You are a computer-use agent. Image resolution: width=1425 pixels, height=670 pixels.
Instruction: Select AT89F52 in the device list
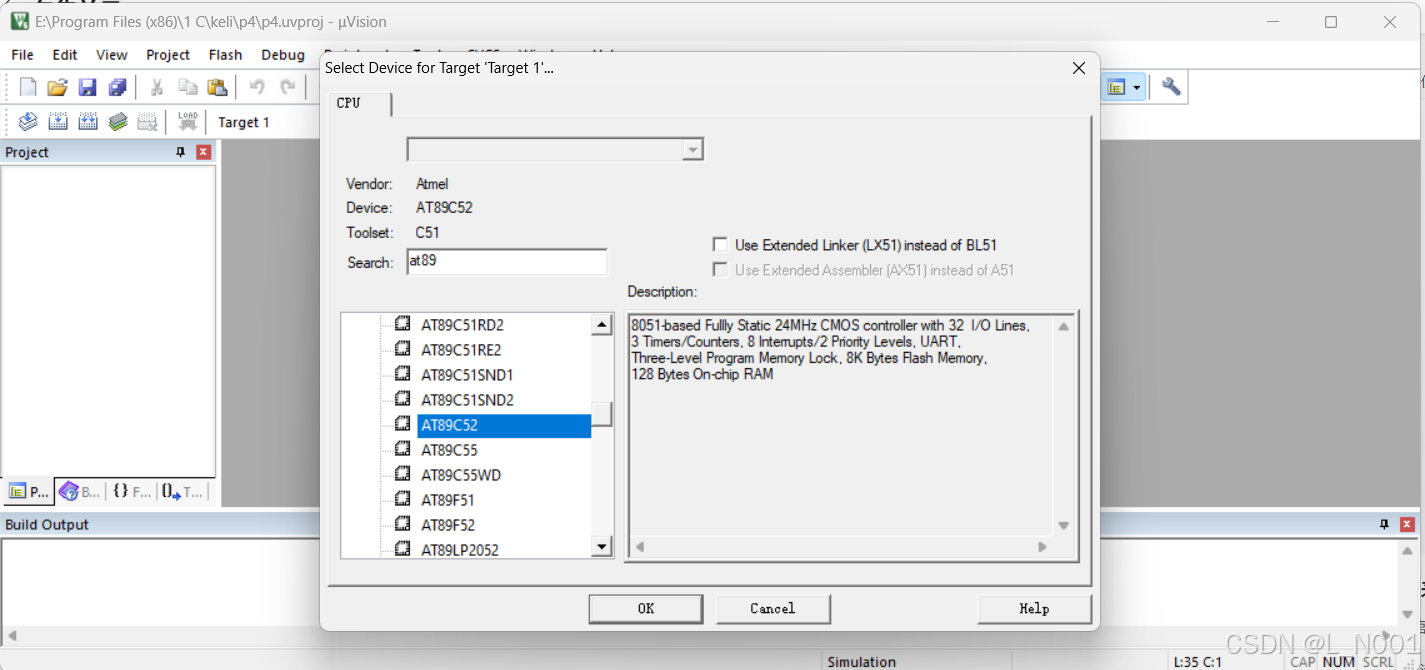point(447,525)
